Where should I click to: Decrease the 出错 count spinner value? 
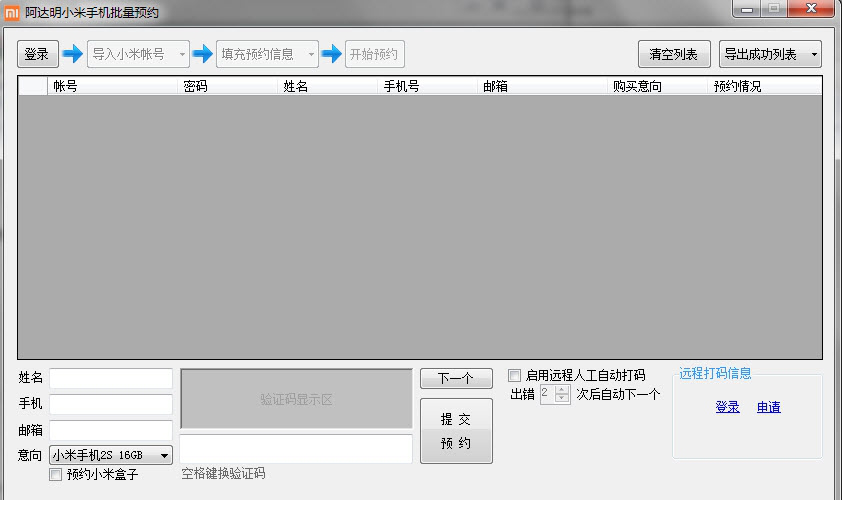[562, 399]
